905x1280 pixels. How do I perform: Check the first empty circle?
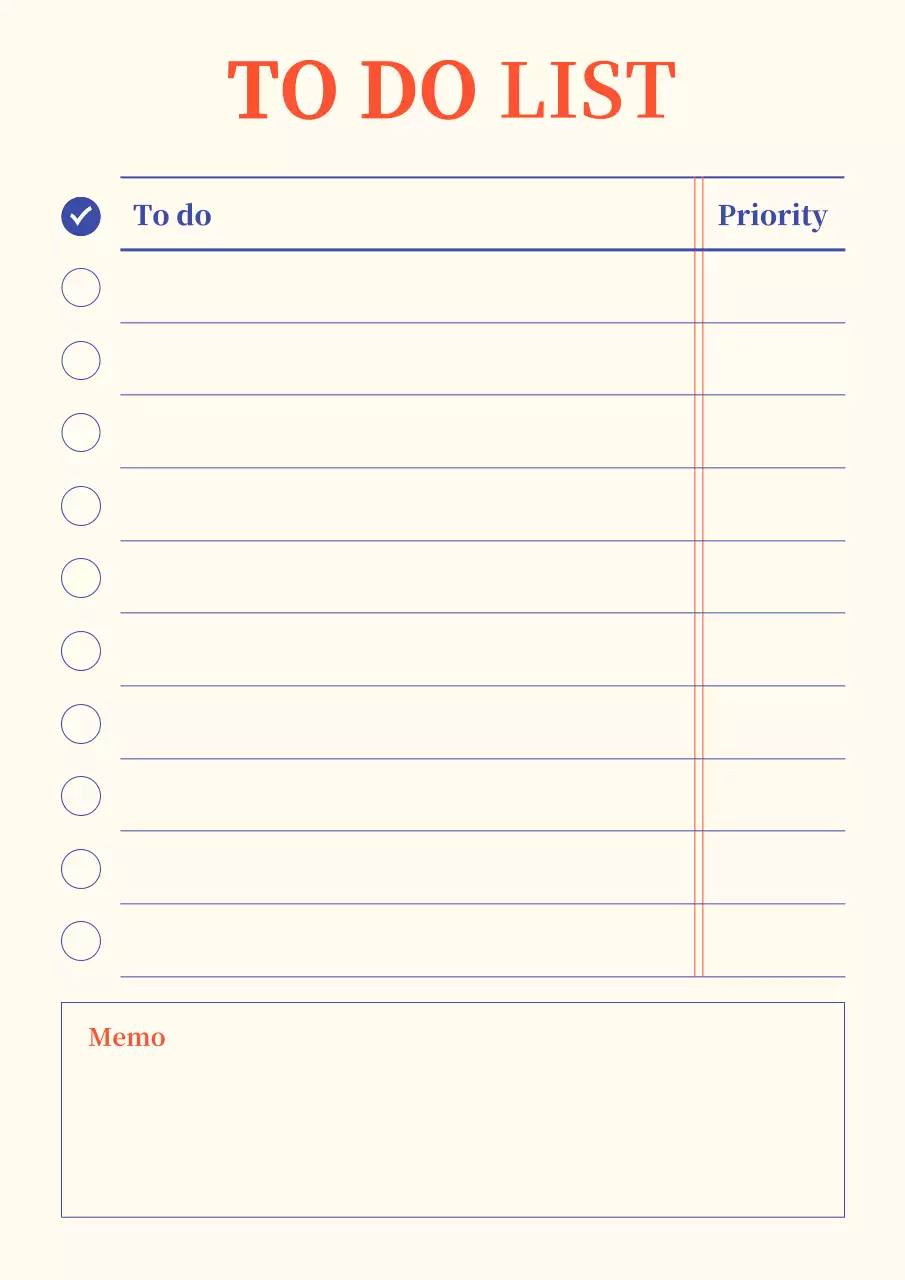point(81,288)
